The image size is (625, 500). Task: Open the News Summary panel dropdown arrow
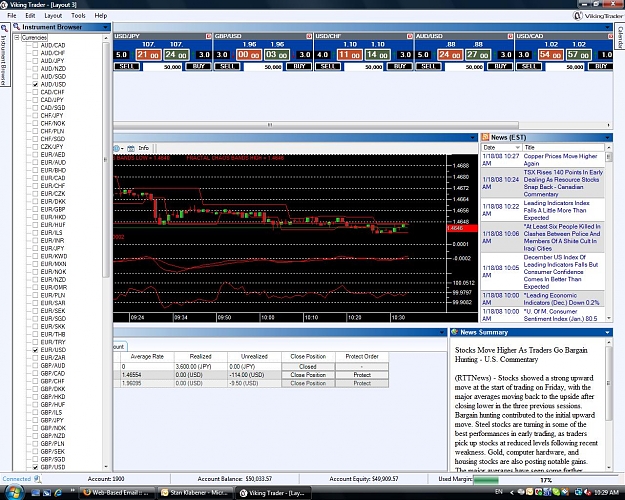coord(607,332)
